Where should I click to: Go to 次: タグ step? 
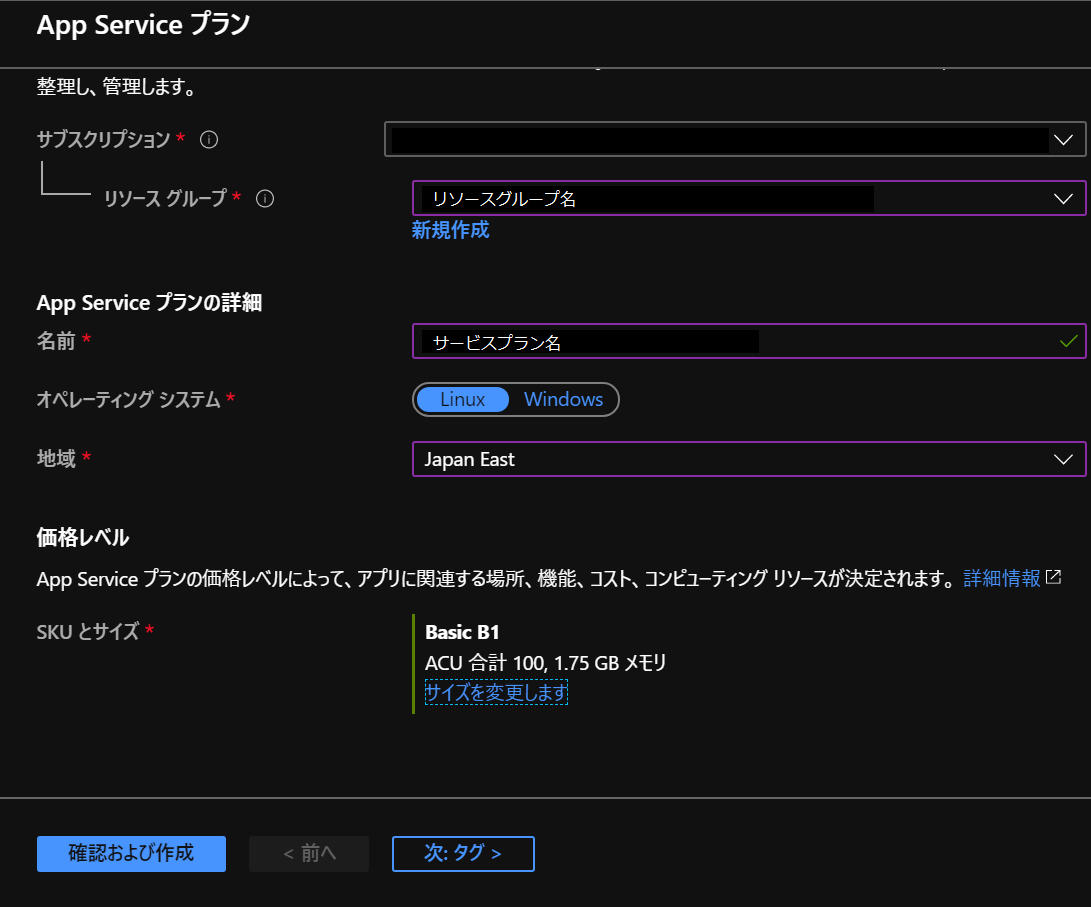tap(463, 853)
